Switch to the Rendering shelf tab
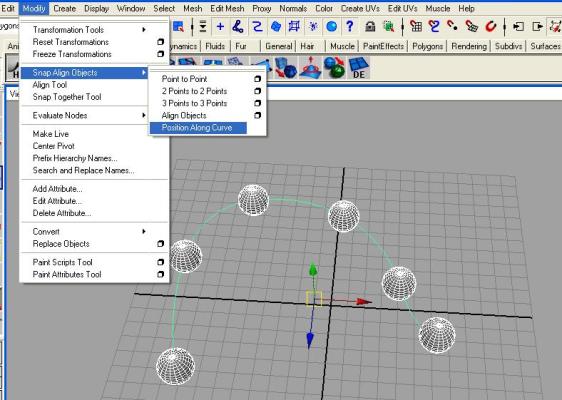 [469, 46]
